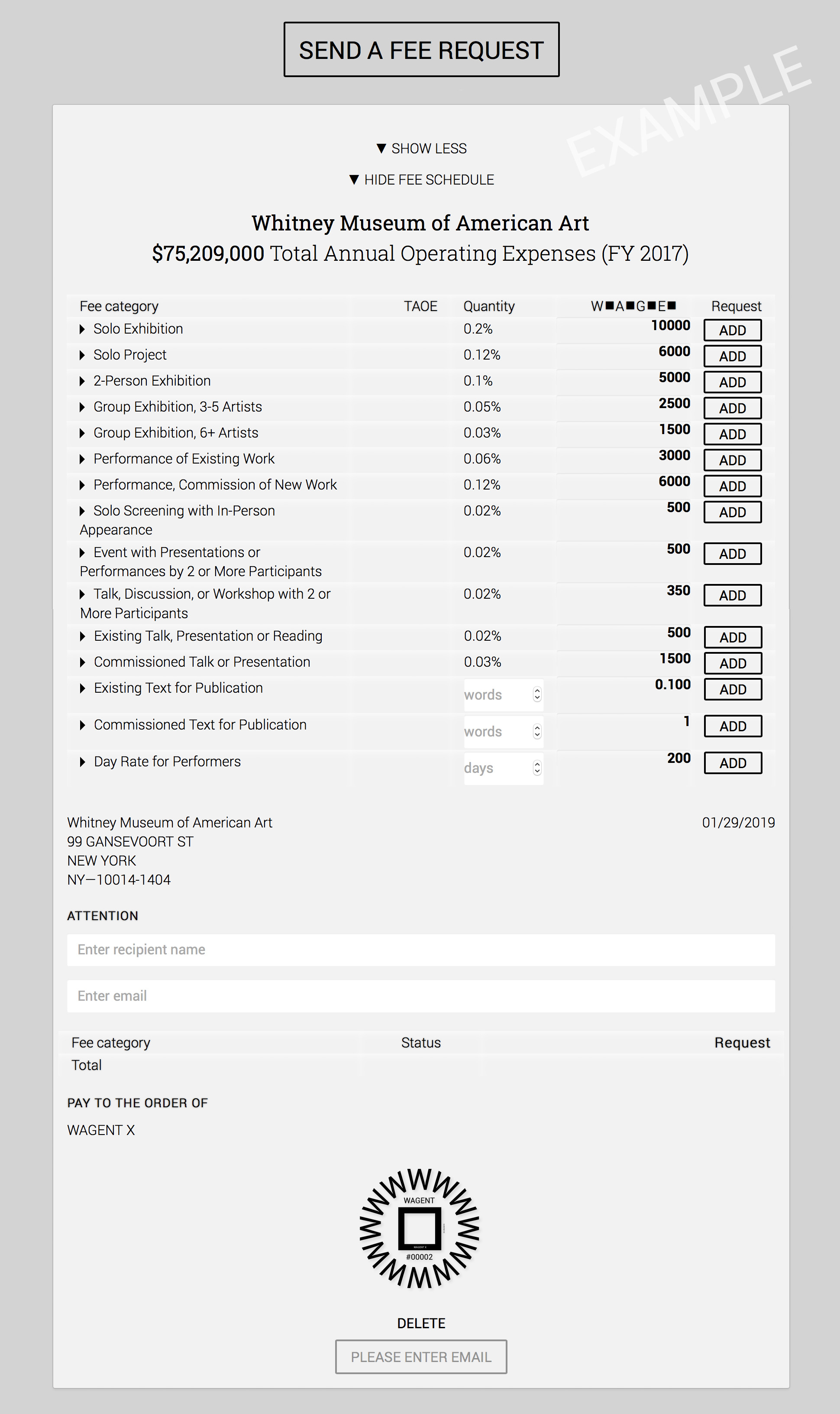840x1414 pixels.
Task: Click the days quantity stepper control
Action: click(x=536, y=768)
